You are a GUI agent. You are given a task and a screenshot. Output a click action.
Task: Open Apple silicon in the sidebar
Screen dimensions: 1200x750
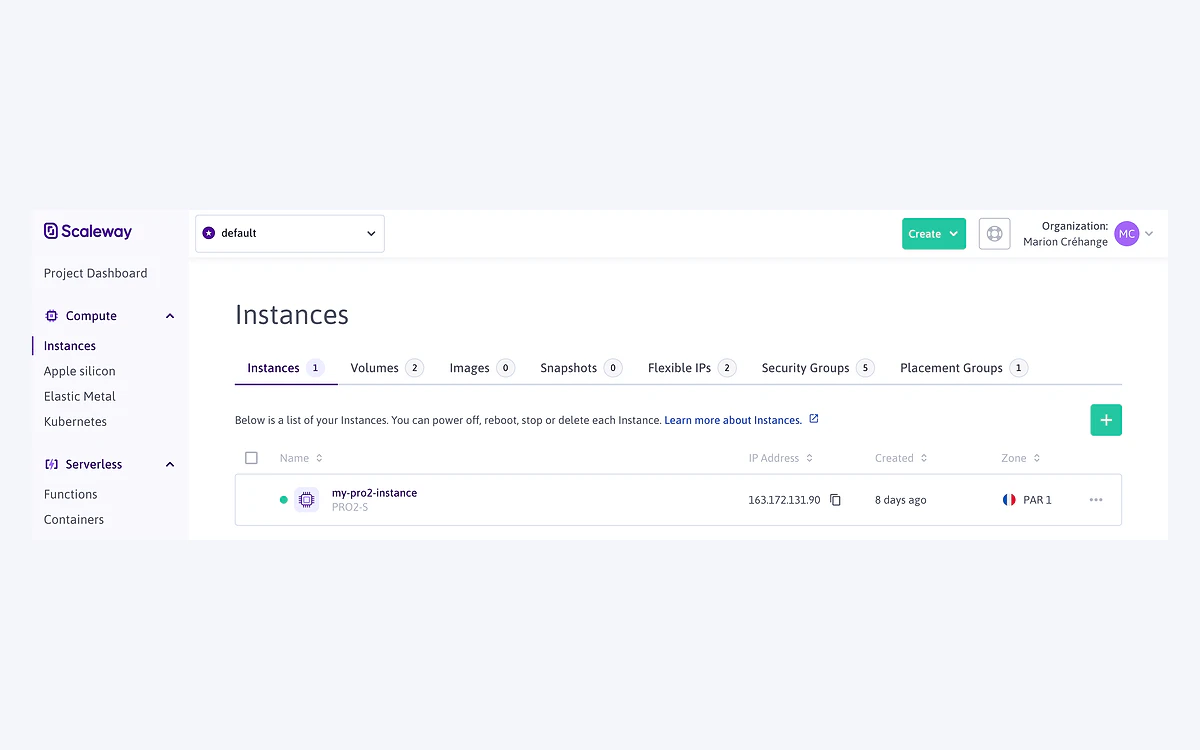[80, 371]
